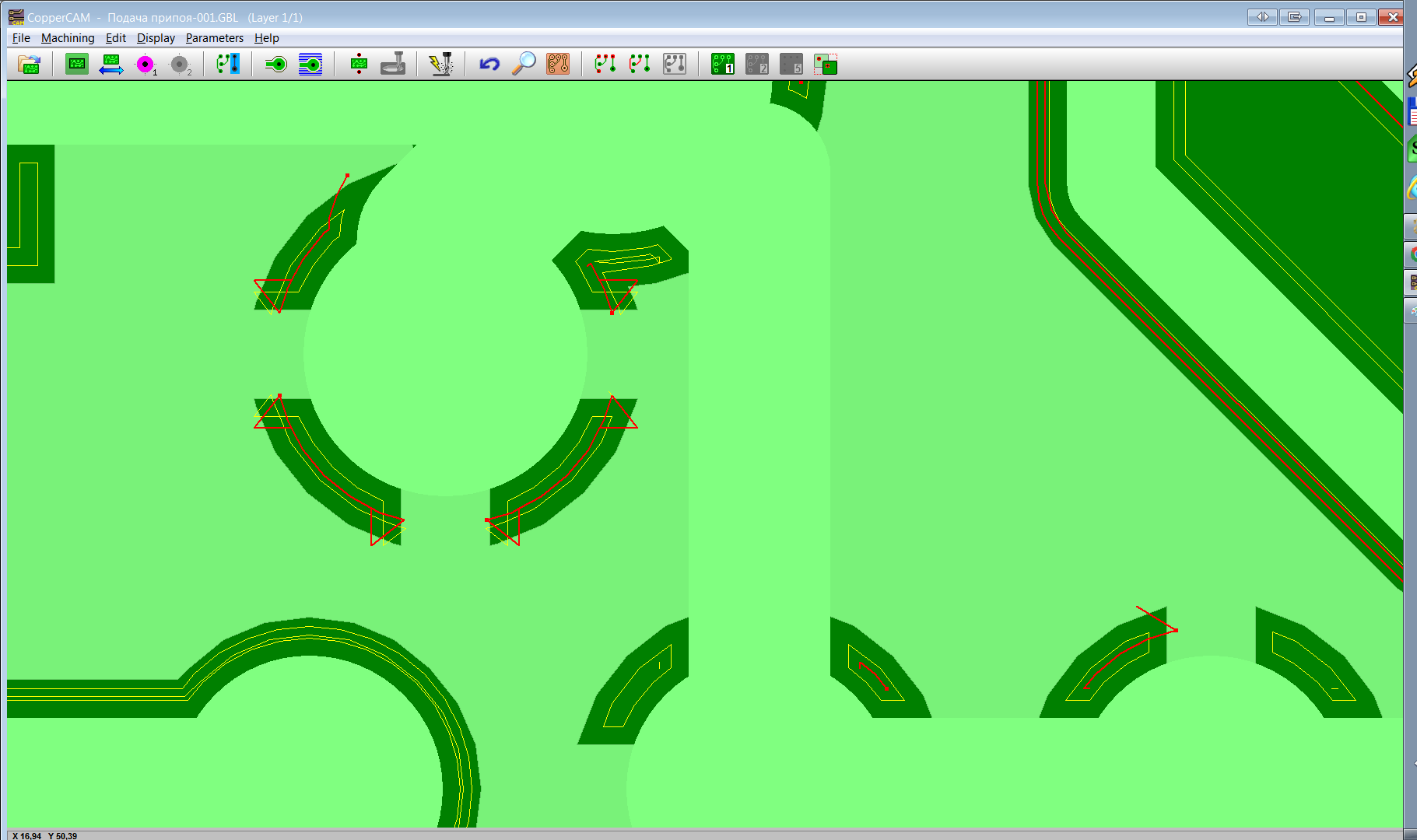Click the small board icon with red dots
This screenshot has width=1417, height=840.
359,64
